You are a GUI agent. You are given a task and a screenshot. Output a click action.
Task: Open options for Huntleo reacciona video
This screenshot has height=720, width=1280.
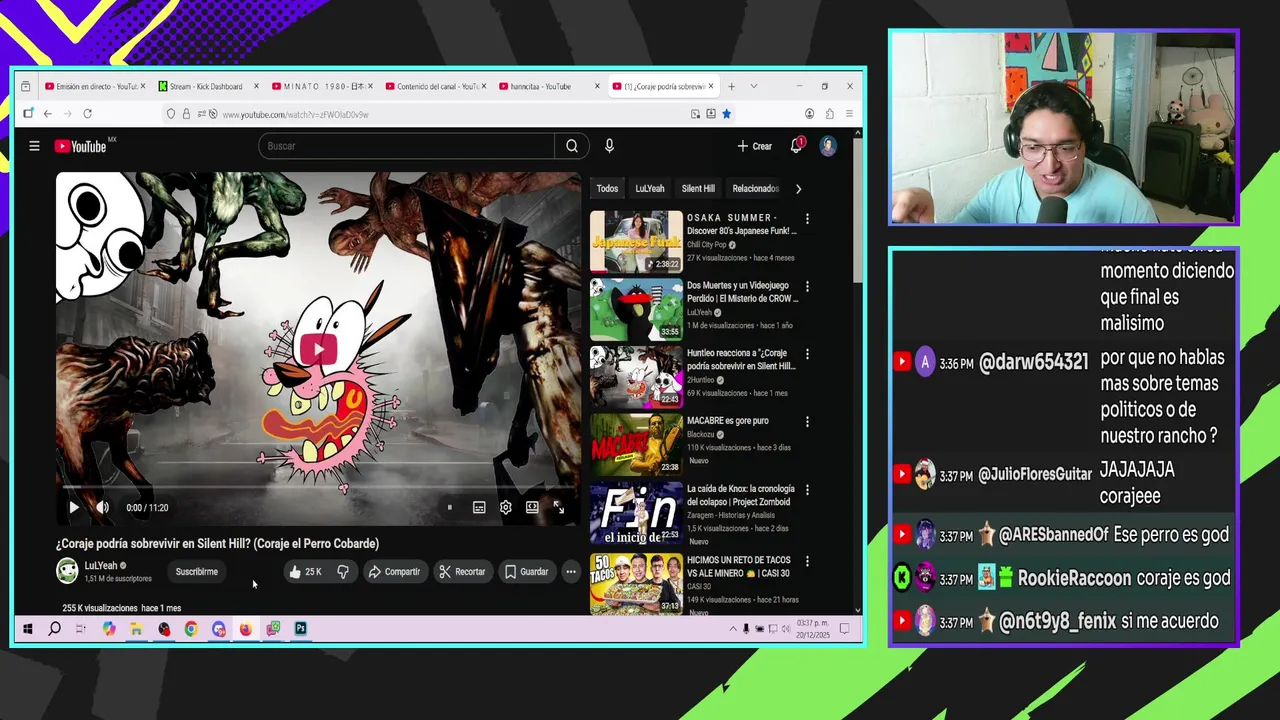[x=807, y=354]
